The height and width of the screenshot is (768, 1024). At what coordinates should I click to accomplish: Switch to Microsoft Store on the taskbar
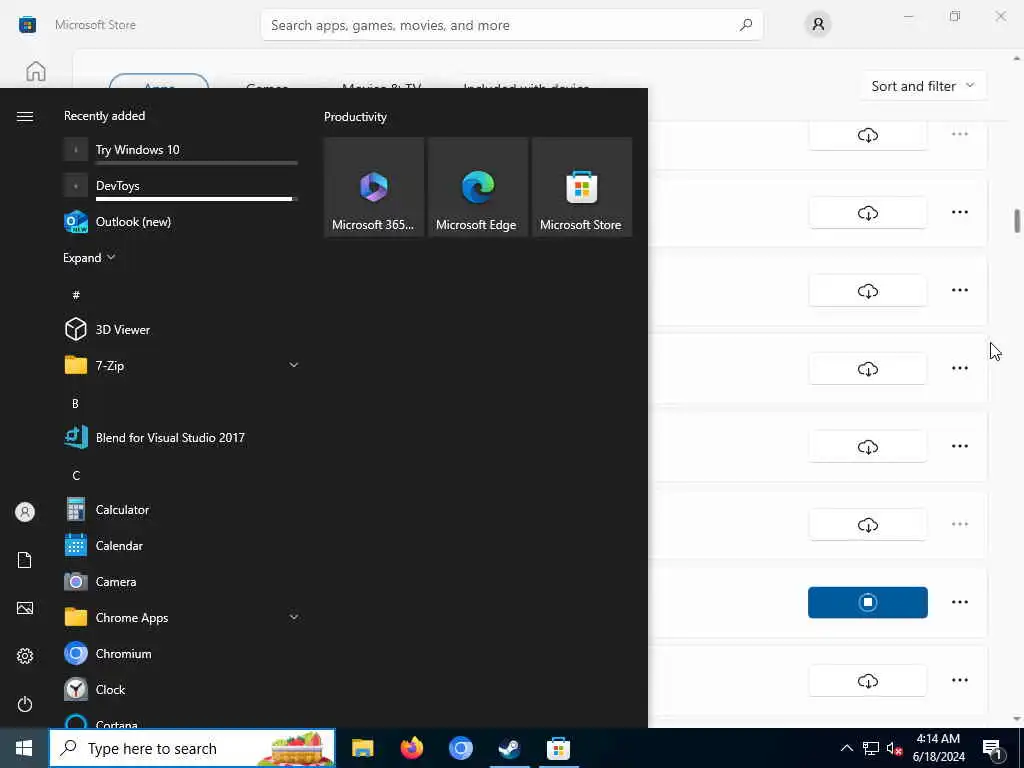[x=558, y=748]
